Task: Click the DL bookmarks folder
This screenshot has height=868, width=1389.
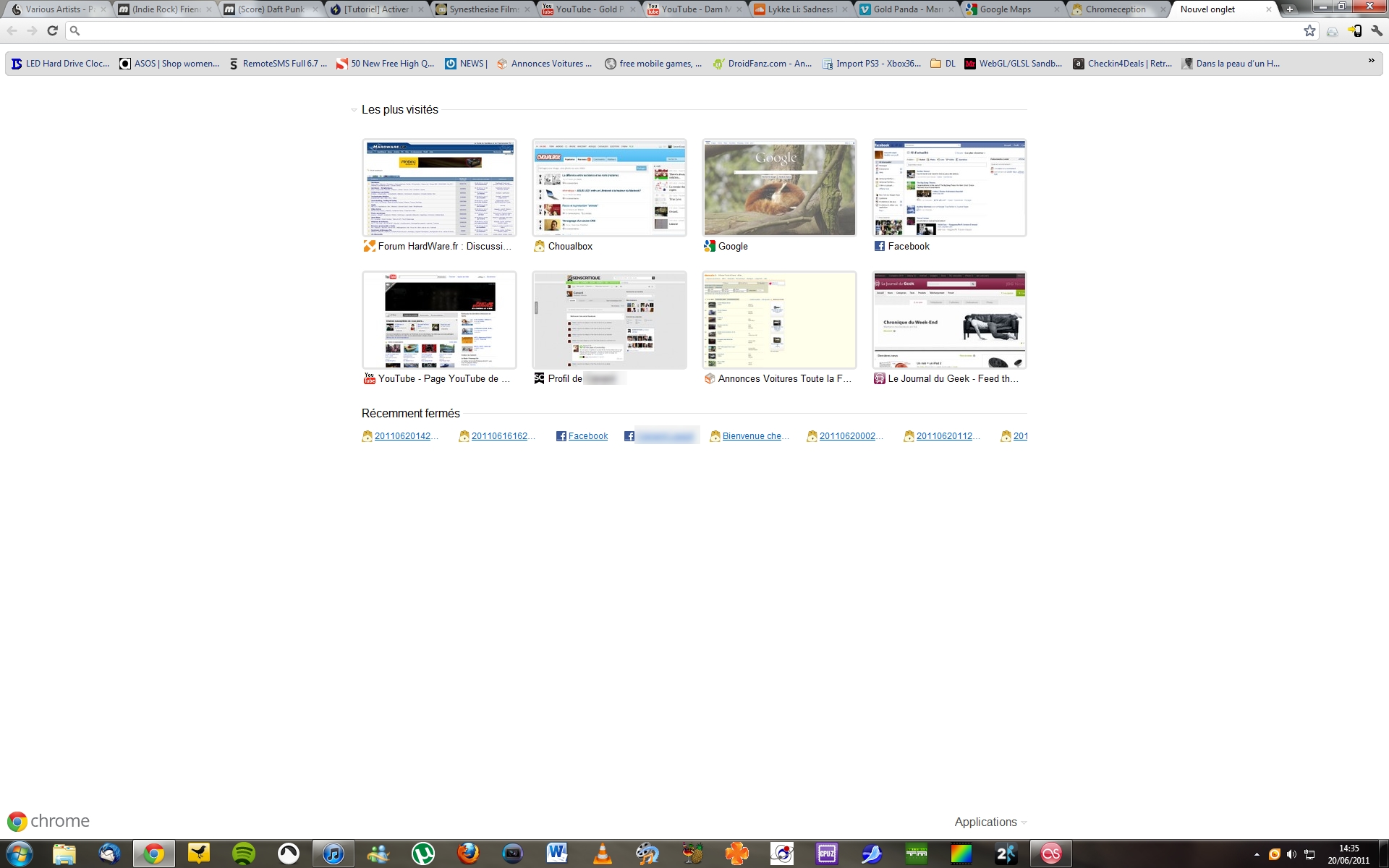Action: click(x=943, y=64)
